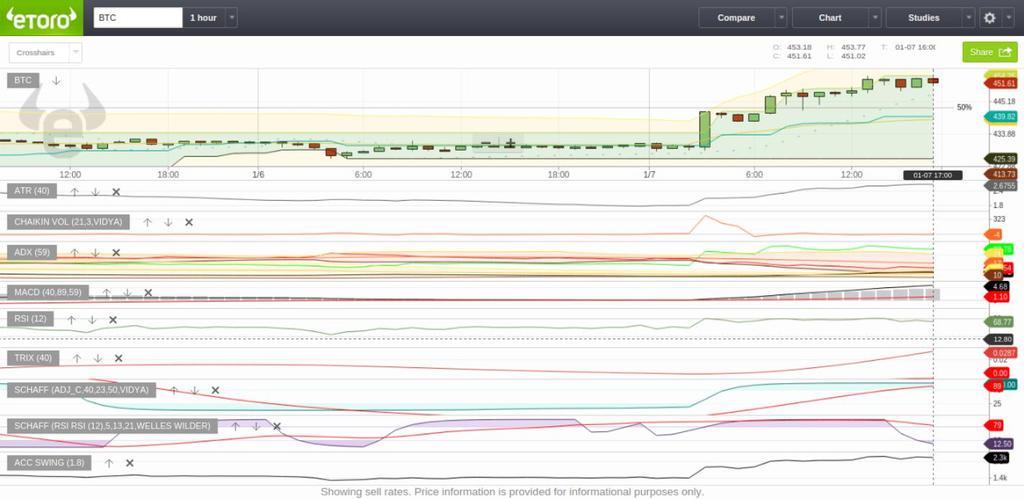Select the BTC chart panel label

23,80
